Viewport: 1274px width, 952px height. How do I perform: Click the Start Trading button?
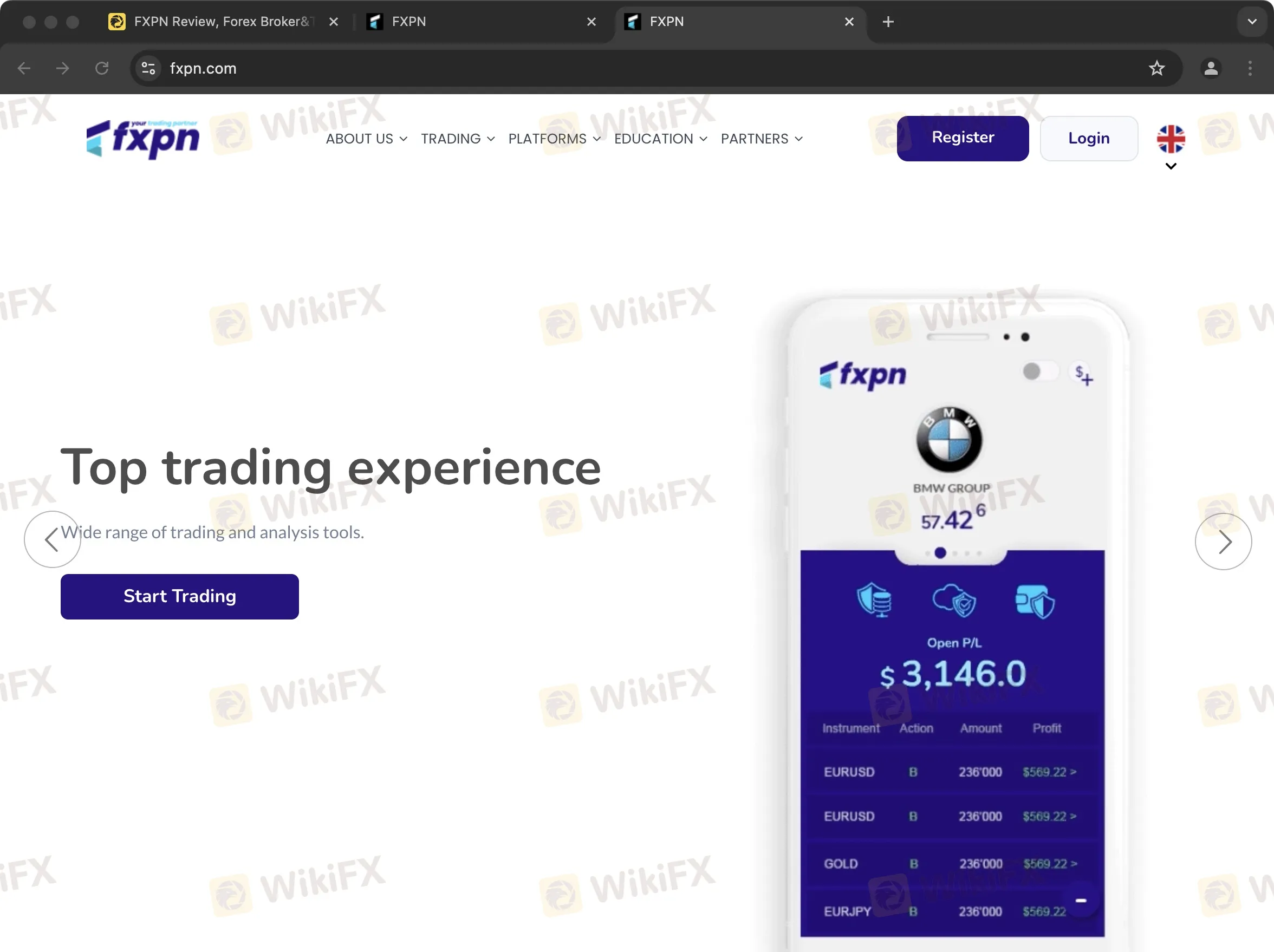click(x=179, y=596)
